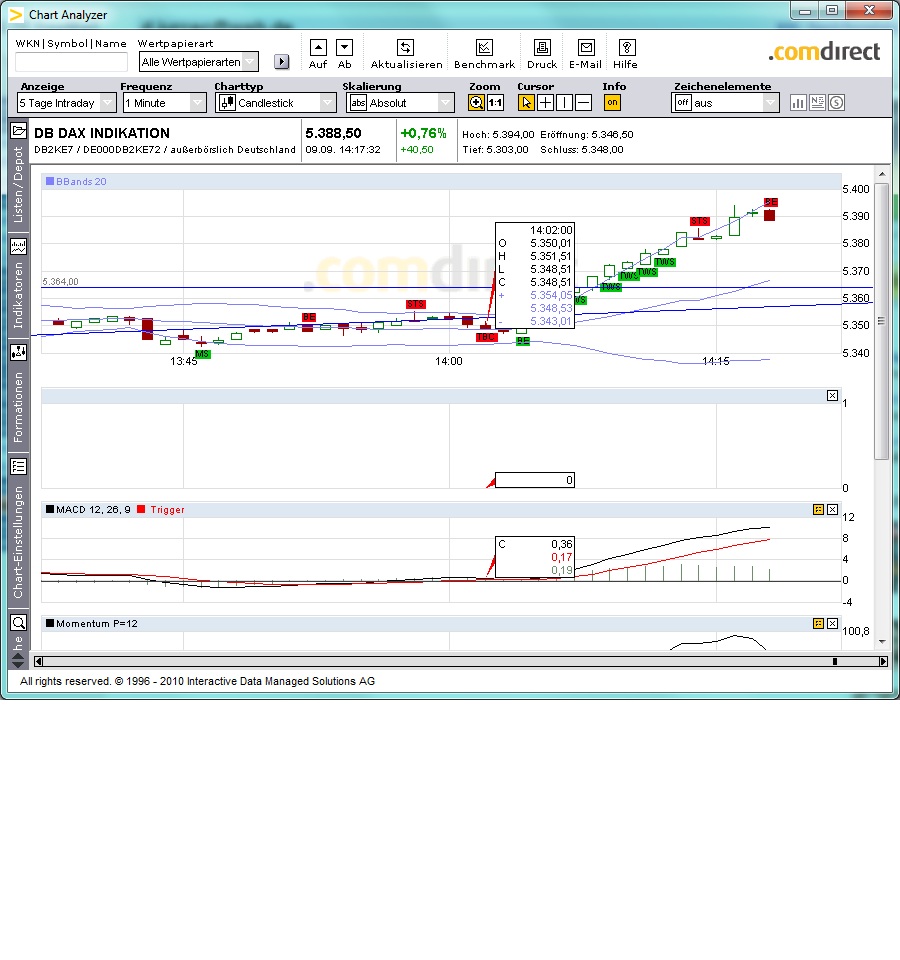Activate the zoom magnifier tool

(476, 103)
